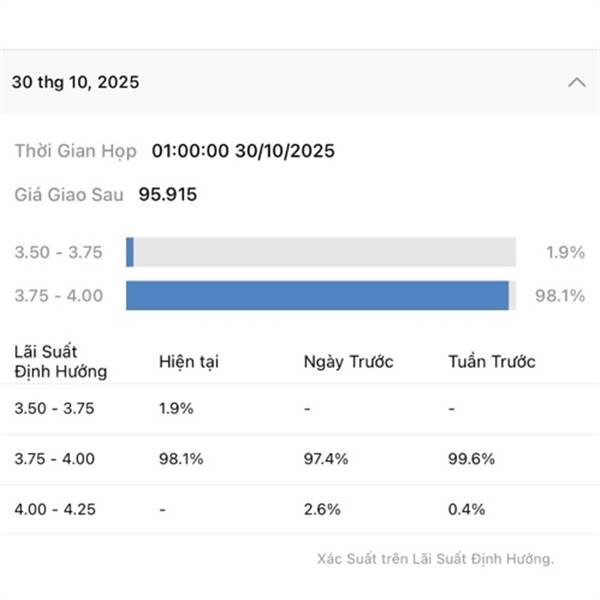600x600 pixels.
Task: Click the 30 thg 10, 2025 date header
Action: (x=75, y=82)
